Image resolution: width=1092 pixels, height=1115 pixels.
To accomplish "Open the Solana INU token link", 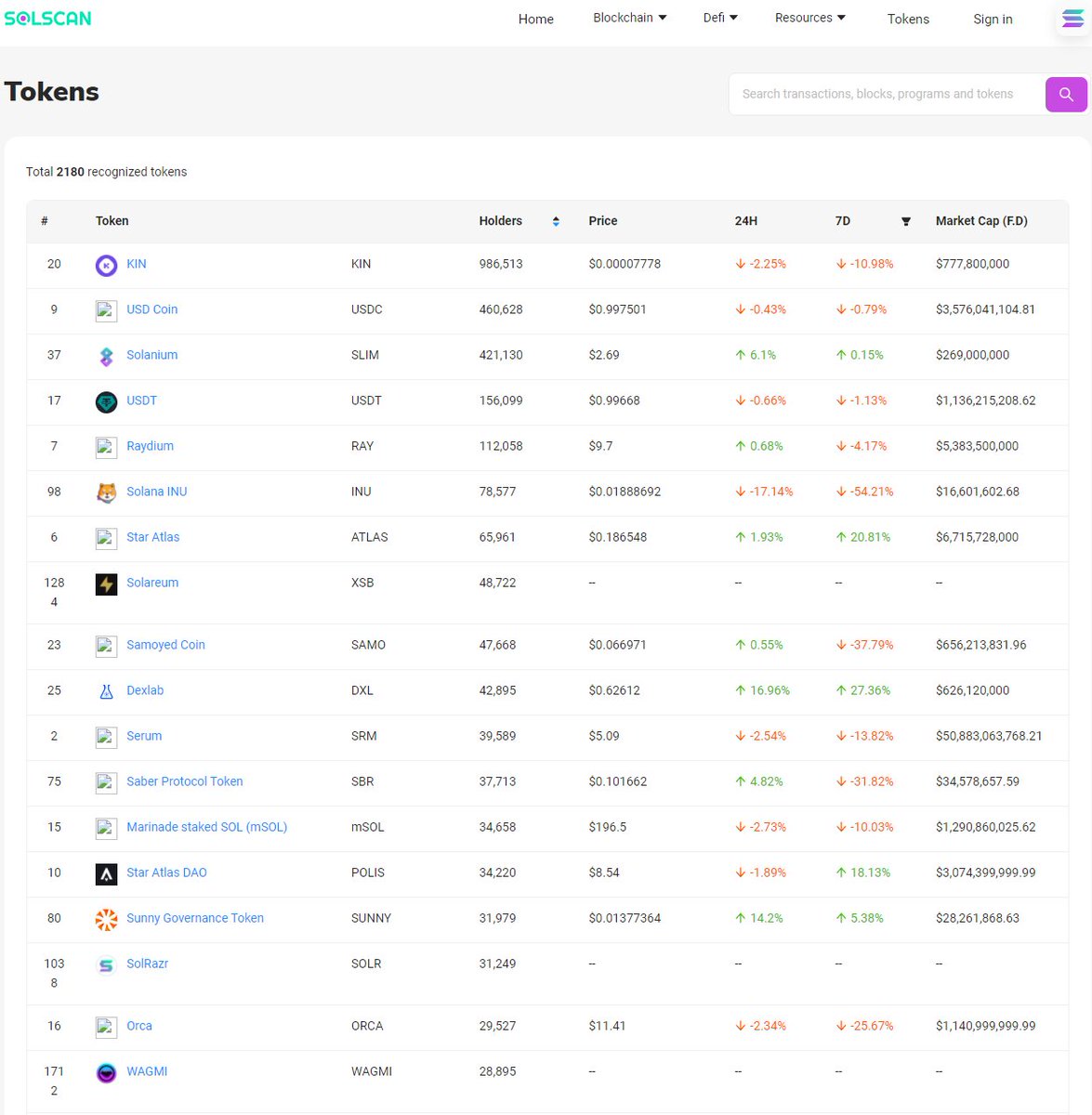I will 156,492.
